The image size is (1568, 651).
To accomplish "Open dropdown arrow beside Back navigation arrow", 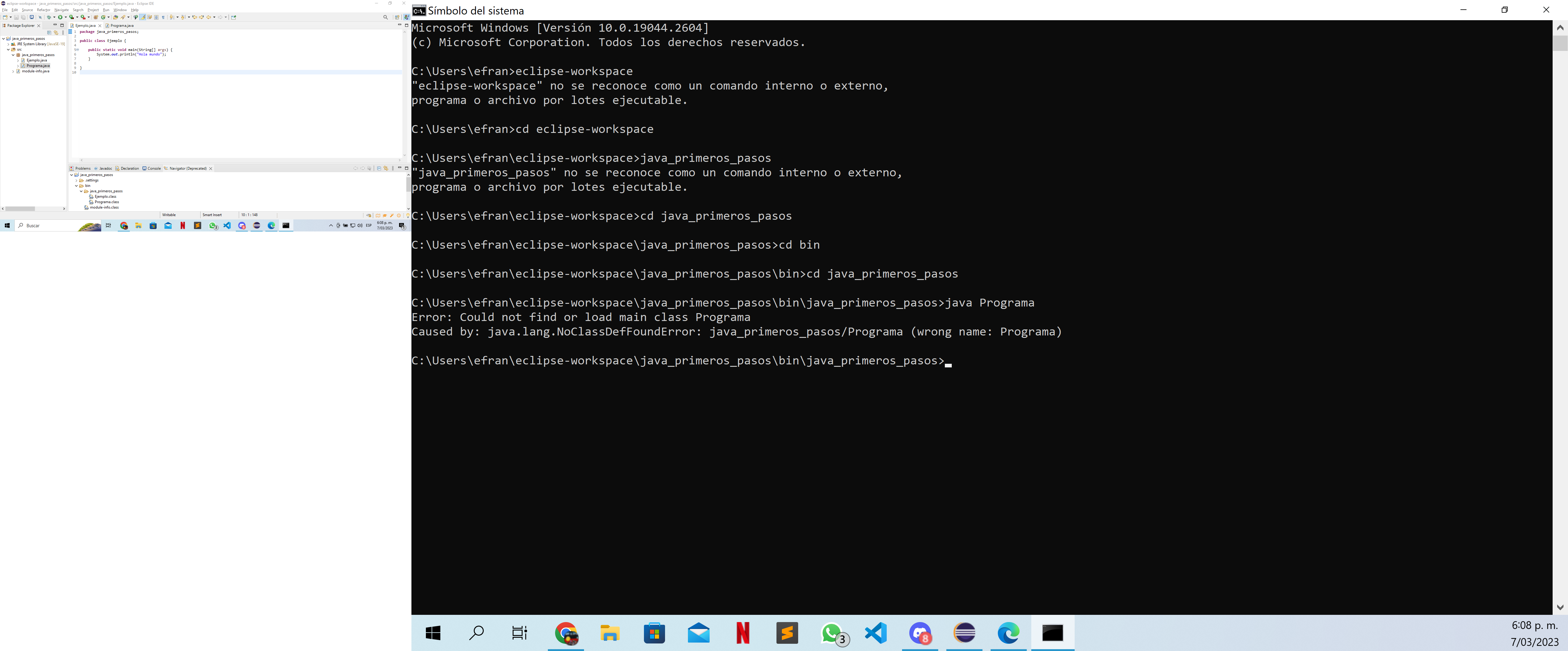I will coord(214,17).
